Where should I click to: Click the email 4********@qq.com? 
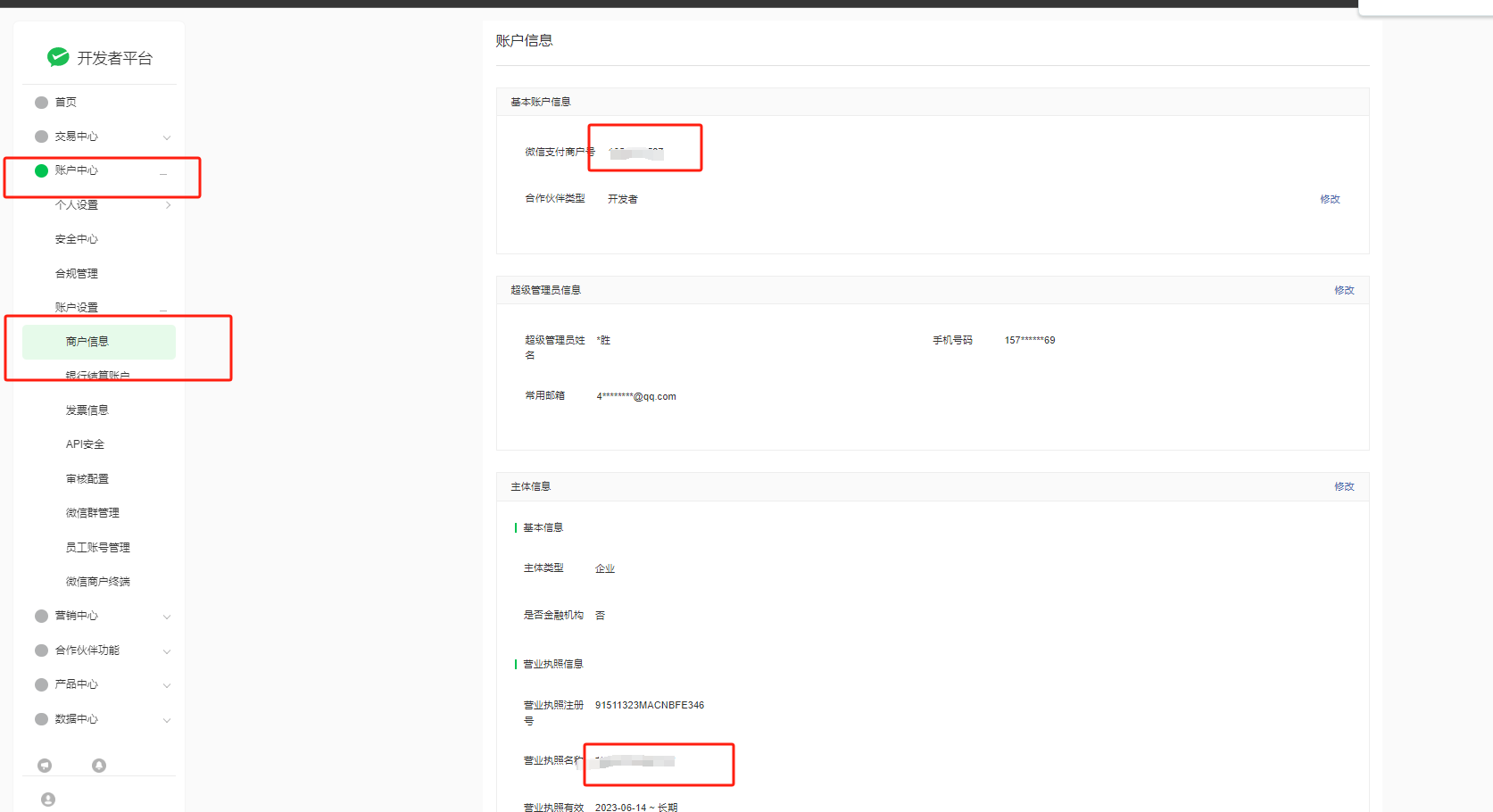click(636, 396)
